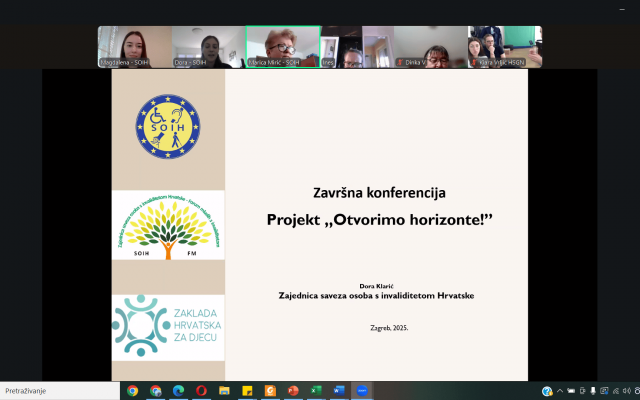Click the Zaklada Hrvatska za djecu logo

pyautogui.click(x=168, y=327)
